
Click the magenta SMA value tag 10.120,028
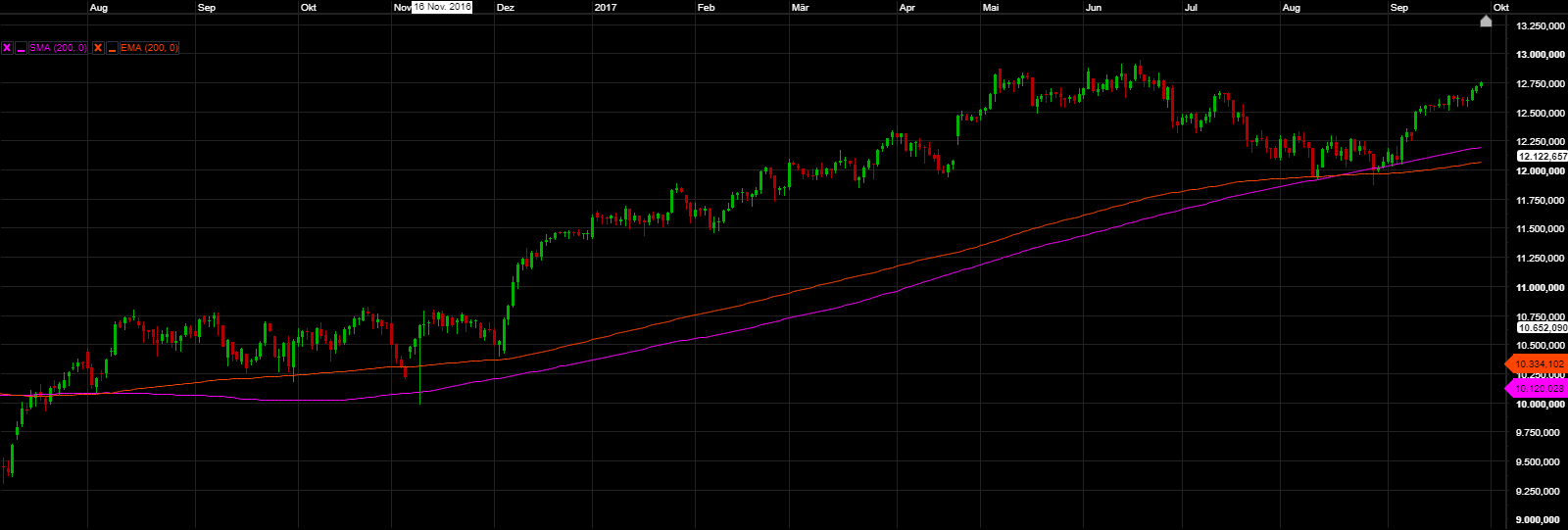click(x=1539, y=389)
